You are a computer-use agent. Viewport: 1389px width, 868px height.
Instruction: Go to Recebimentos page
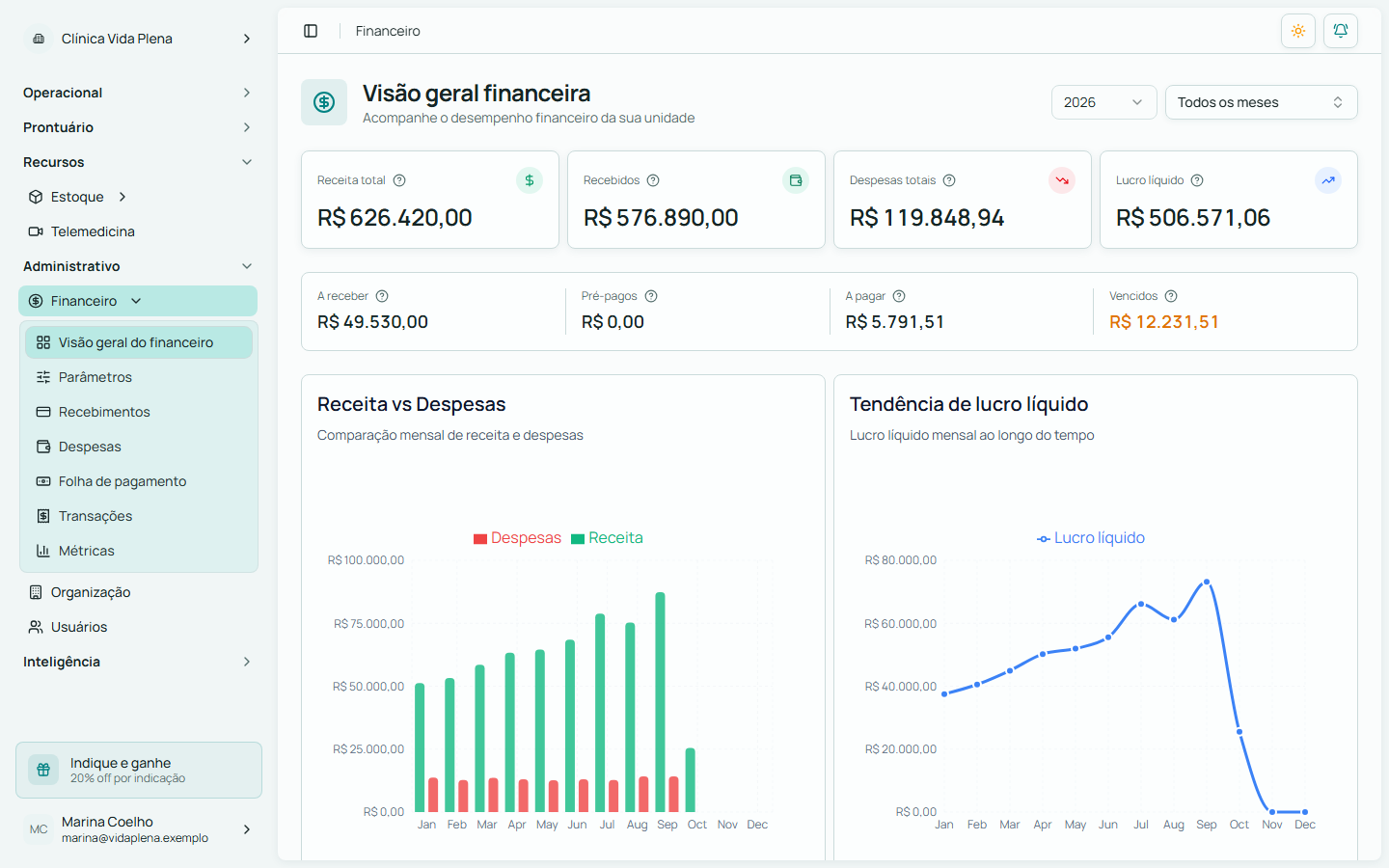(139, 412)
